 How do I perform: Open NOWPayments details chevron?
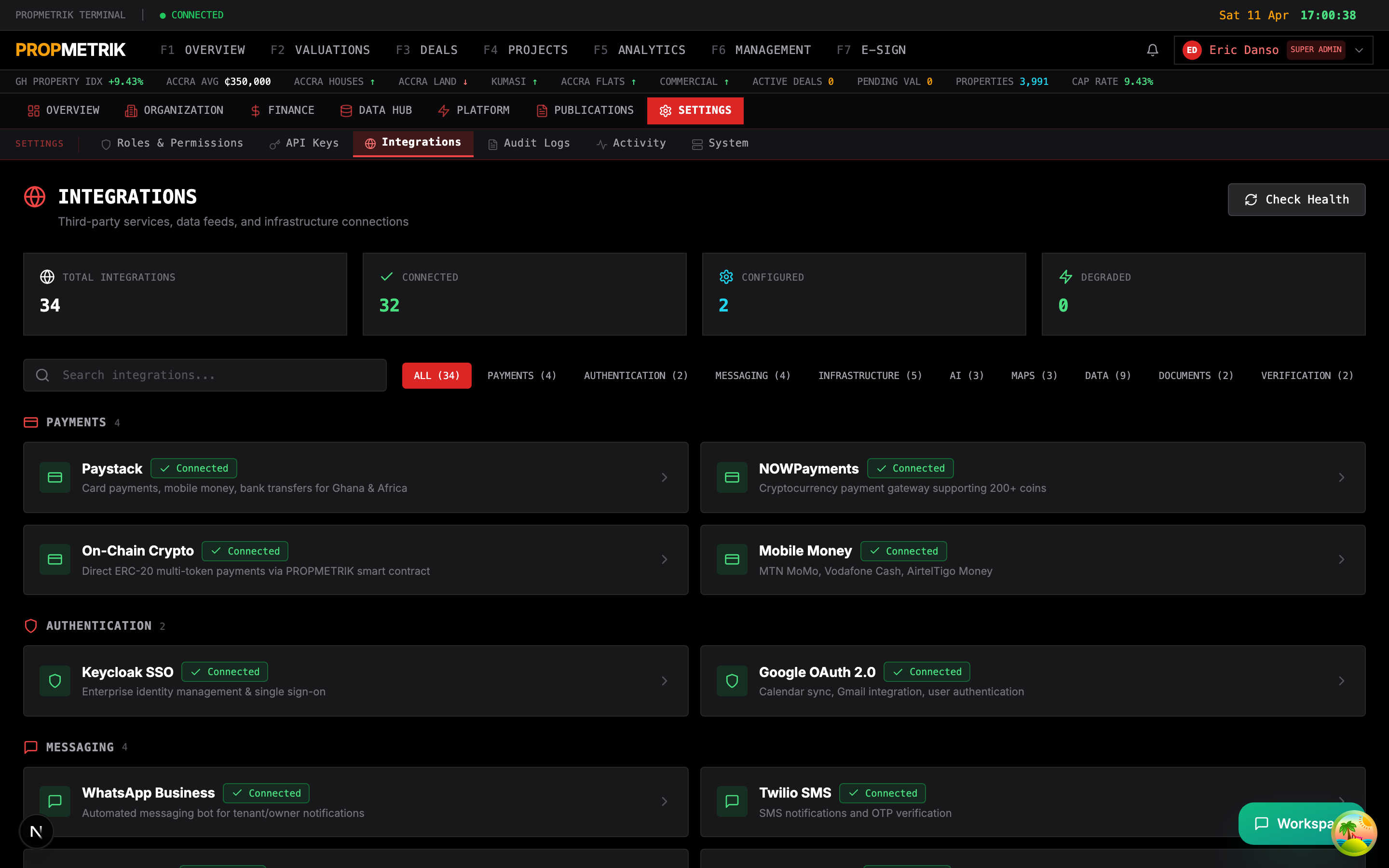click(x=1341, y=477)
